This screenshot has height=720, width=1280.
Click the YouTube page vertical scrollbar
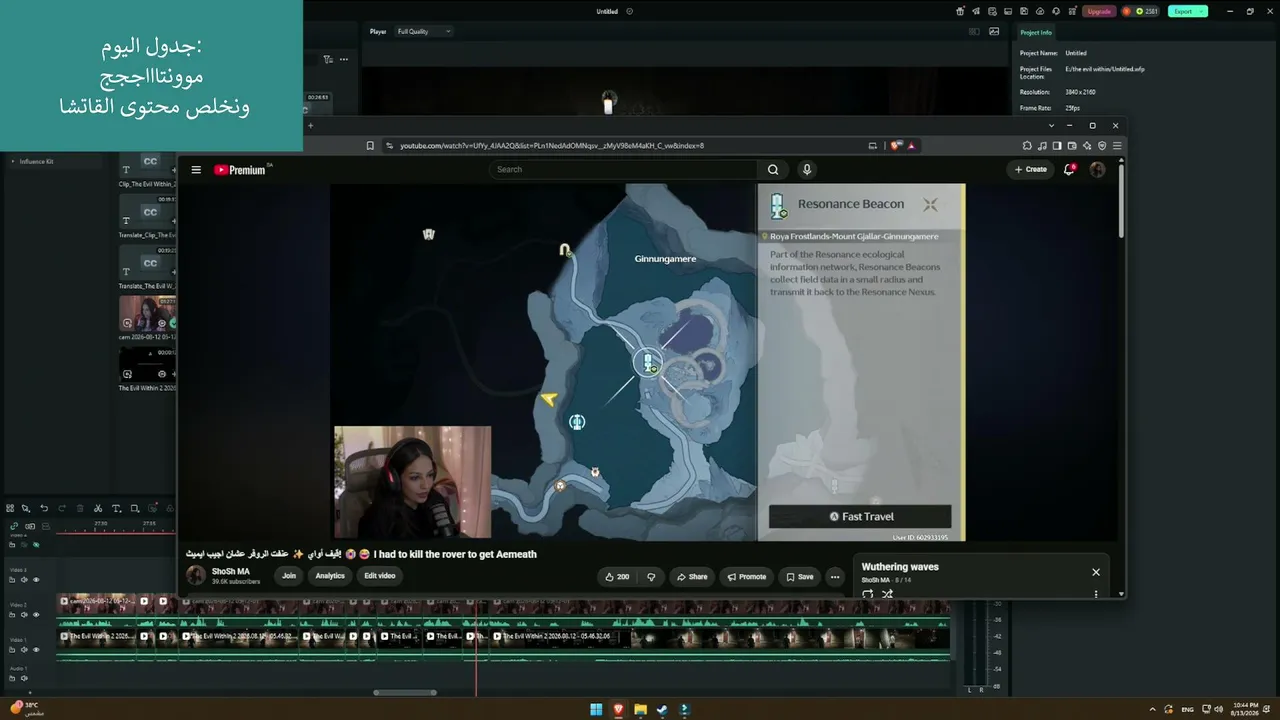1121,200
